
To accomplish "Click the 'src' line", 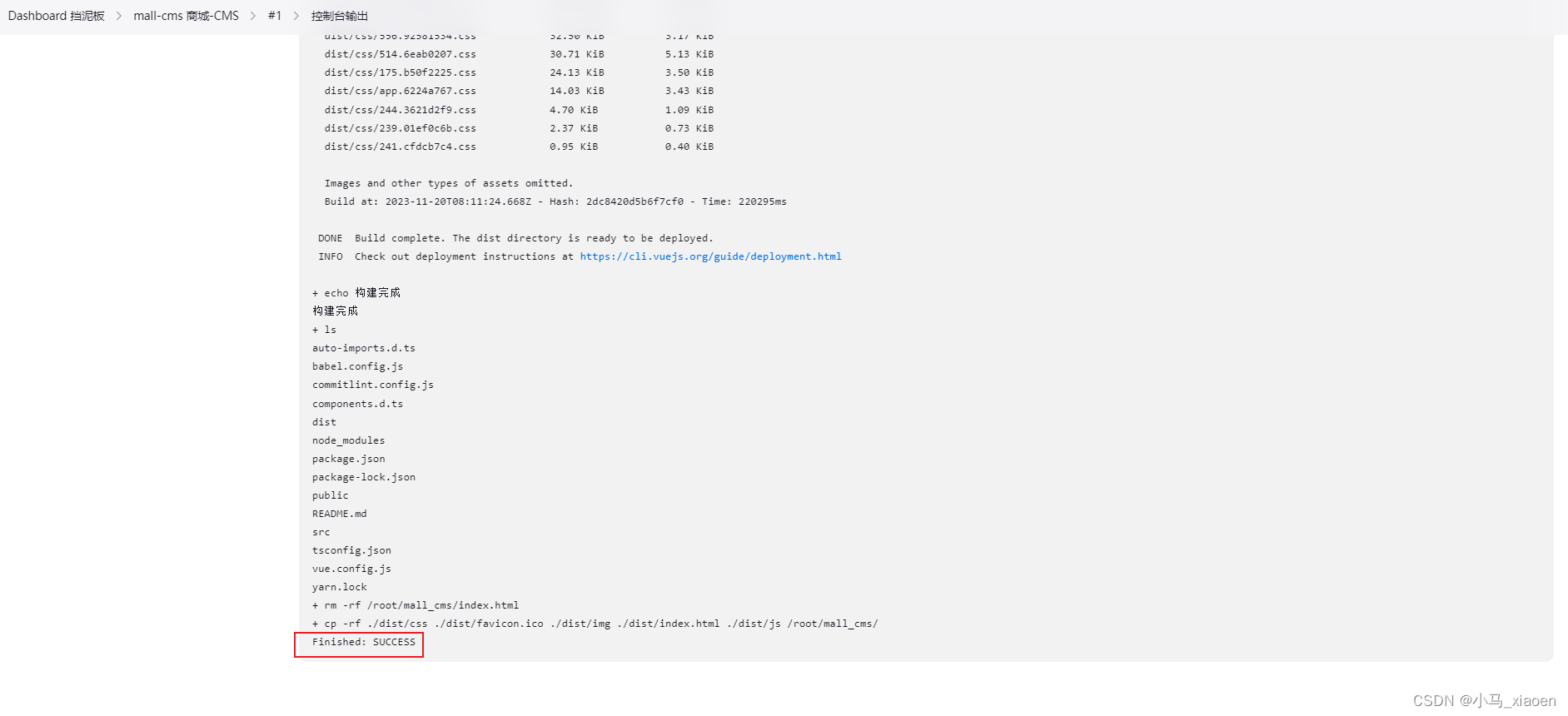I will [321, 532].
